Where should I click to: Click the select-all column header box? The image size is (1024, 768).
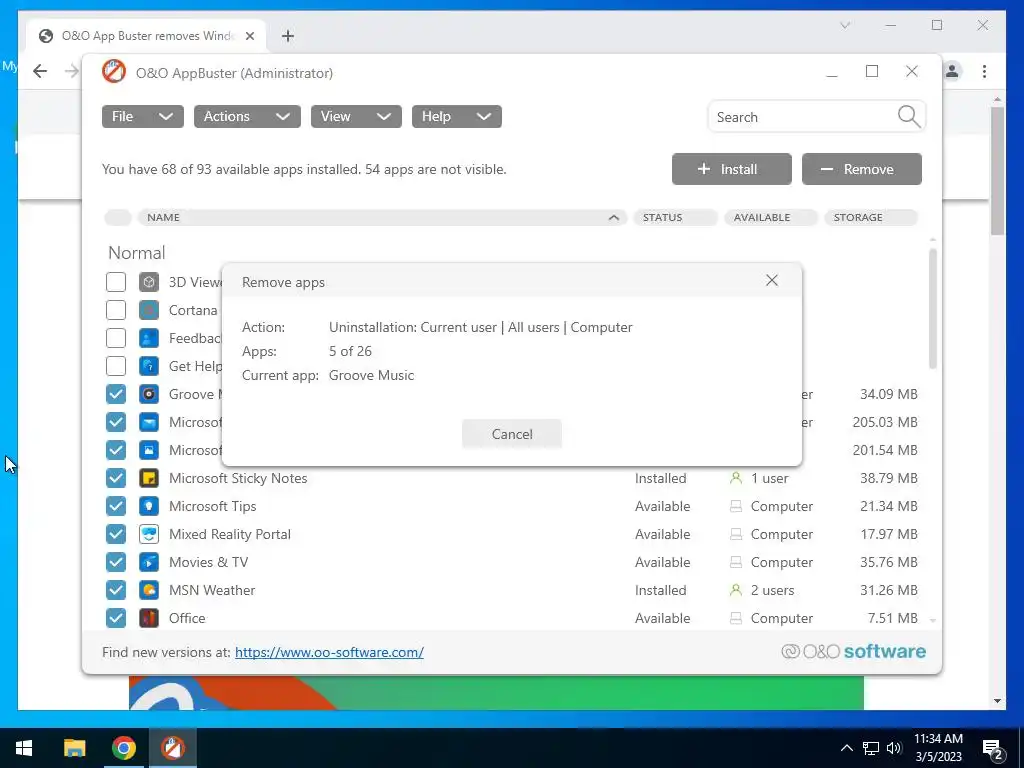click(x=118, y=217)
